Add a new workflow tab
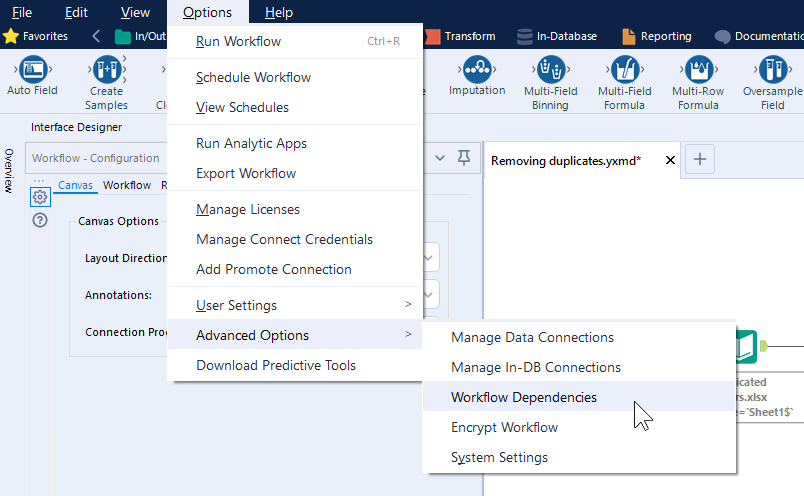This screenshot has width=804, height=496. pos(700,159)
